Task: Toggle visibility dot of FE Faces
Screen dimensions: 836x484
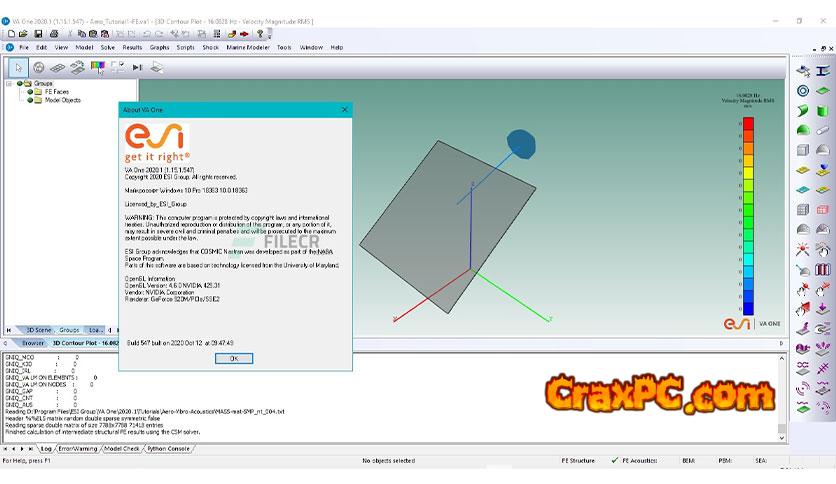Action: 30,92
